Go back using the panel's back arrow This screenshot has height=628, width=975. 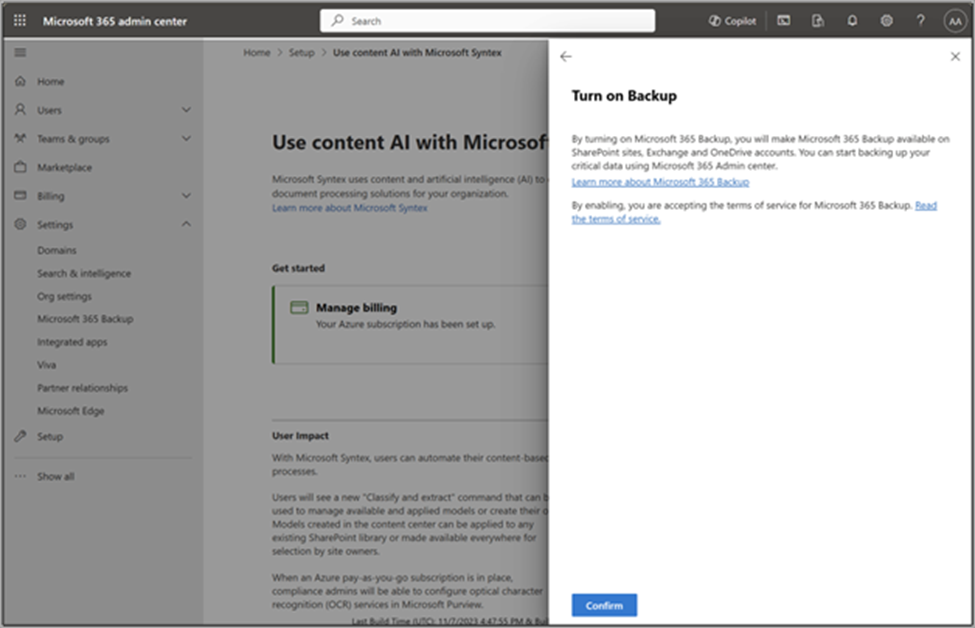tap(565, 57)
